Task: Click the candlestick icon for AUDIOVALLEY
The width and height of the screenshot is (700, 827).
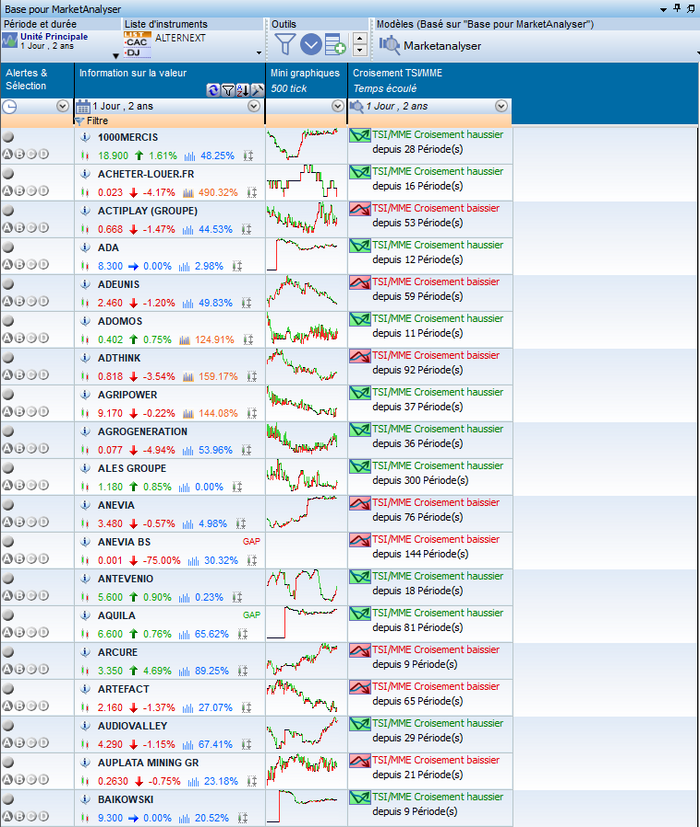Action: click(84, 745)
